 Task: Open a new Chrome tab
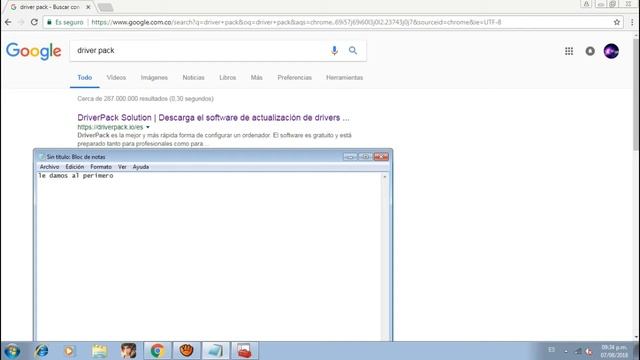(105, 7)
